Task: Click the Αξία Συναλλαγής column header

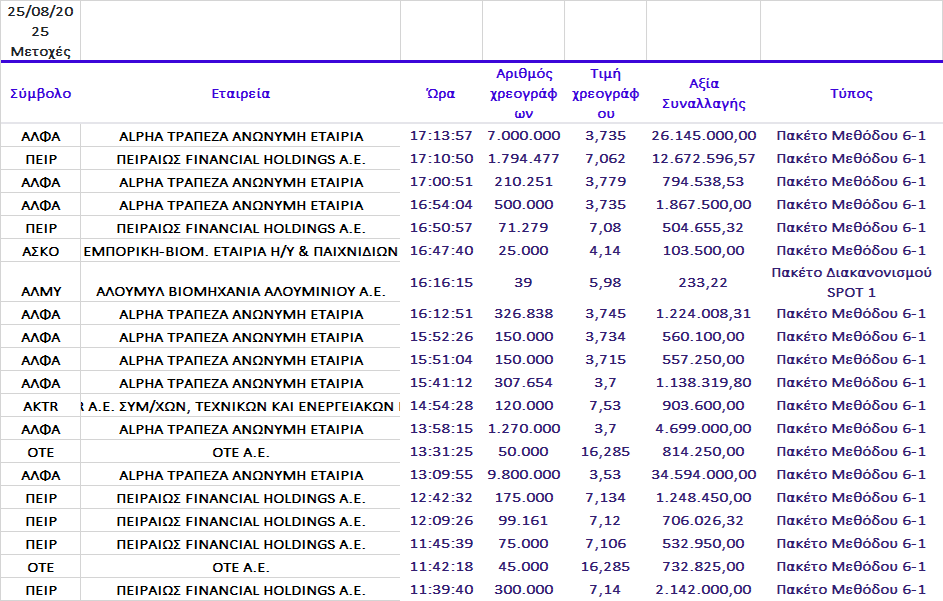Action: (x=703, y=93)
